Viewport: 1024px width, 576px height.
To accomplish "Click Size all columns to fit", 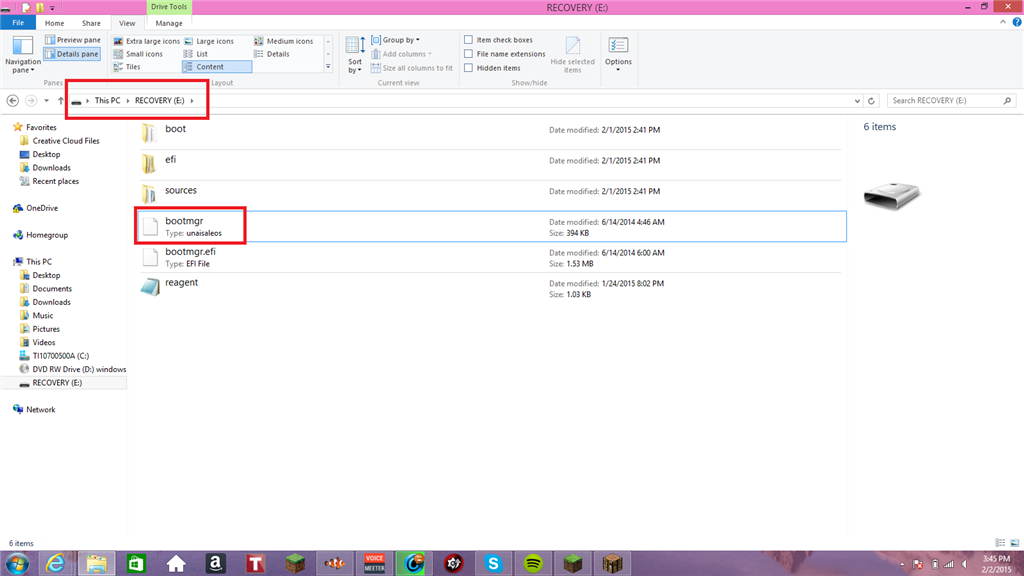I will pyautogui.click(x=411, y=68).
